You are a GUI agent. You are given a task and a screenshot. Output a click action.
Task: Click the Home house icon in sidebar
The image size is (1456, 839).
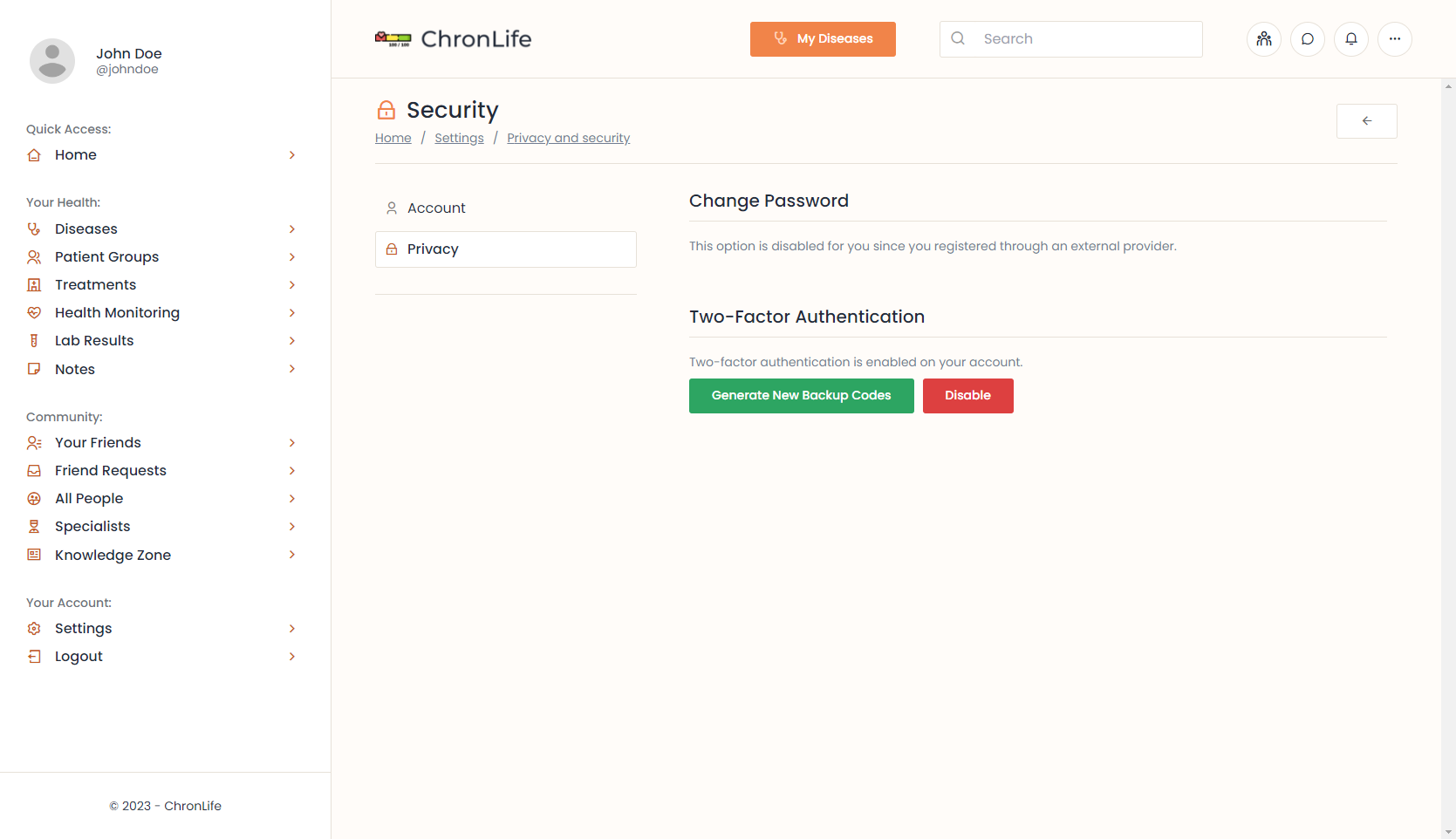click(34, 155)
